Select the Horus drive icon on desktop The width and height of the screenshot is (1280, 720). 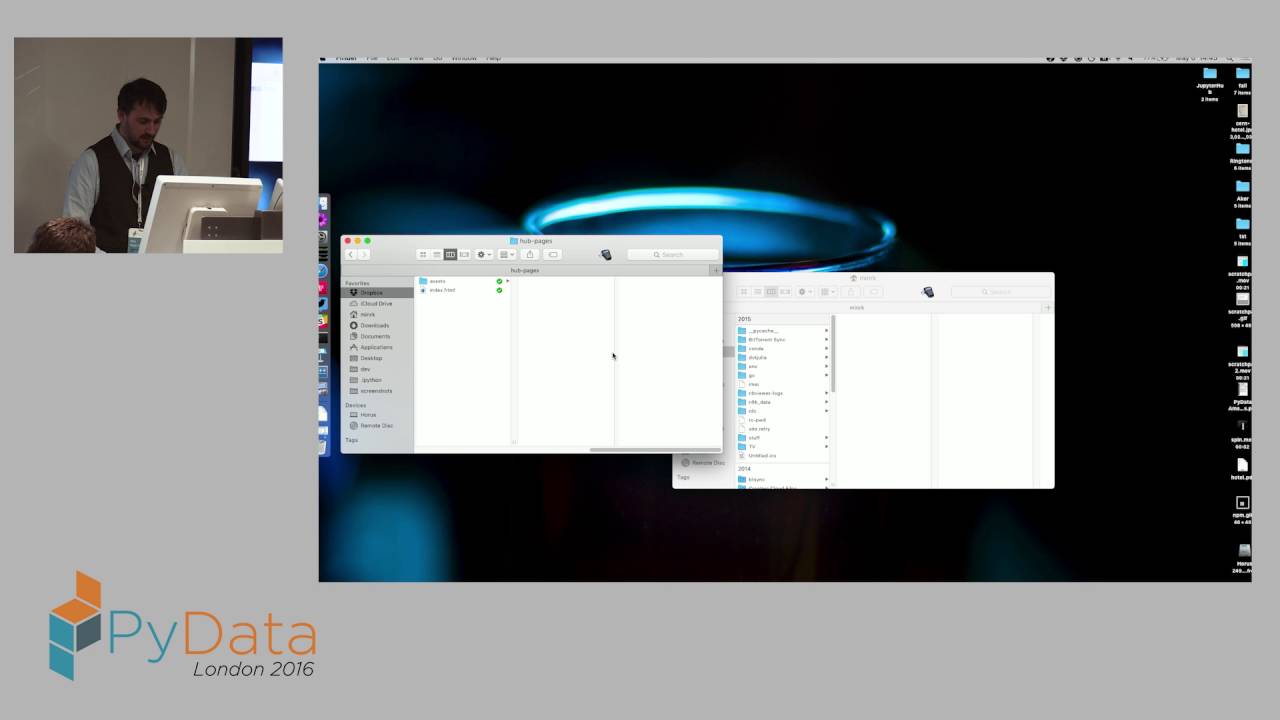pos(1244,558)
